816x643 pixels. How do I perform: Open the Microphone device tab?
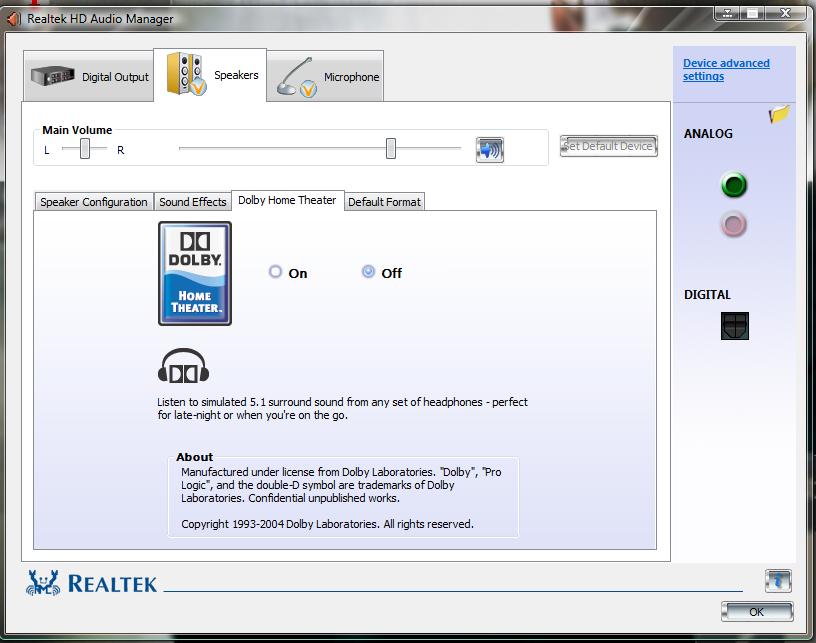pyautogui.click(x=325, y=76)
